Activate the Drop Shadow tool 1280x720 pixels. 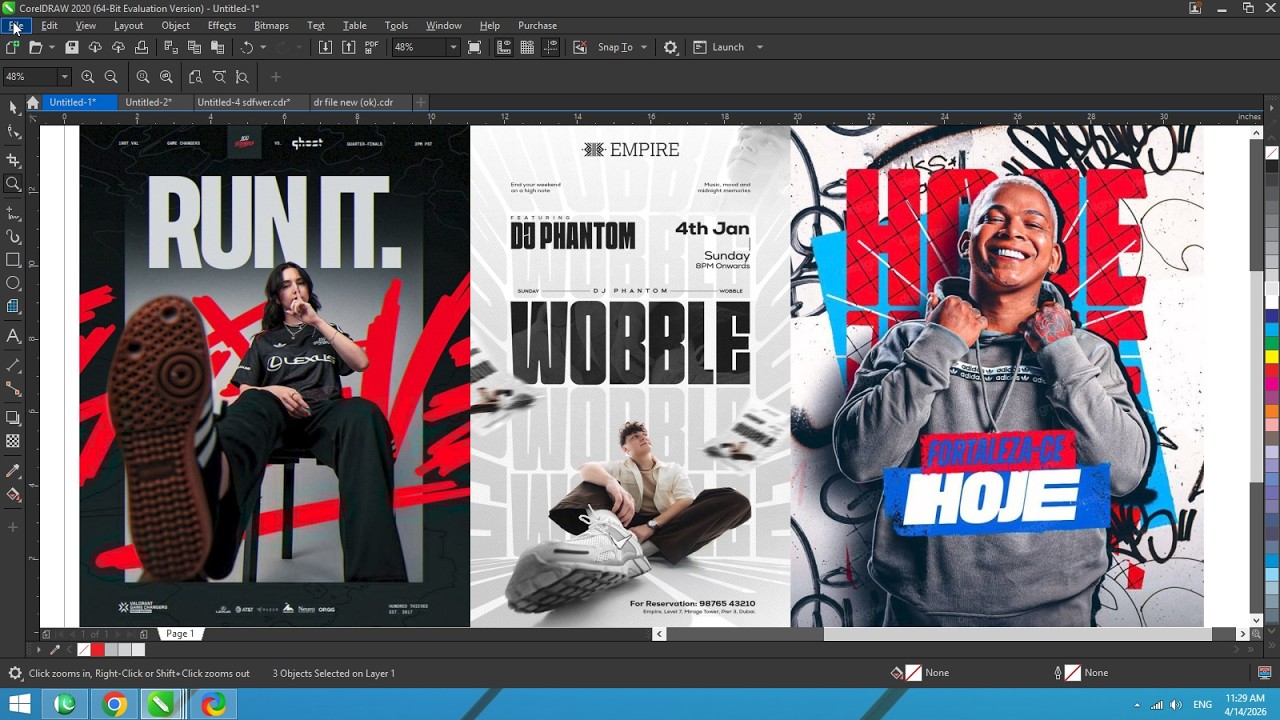coord(13,417)
